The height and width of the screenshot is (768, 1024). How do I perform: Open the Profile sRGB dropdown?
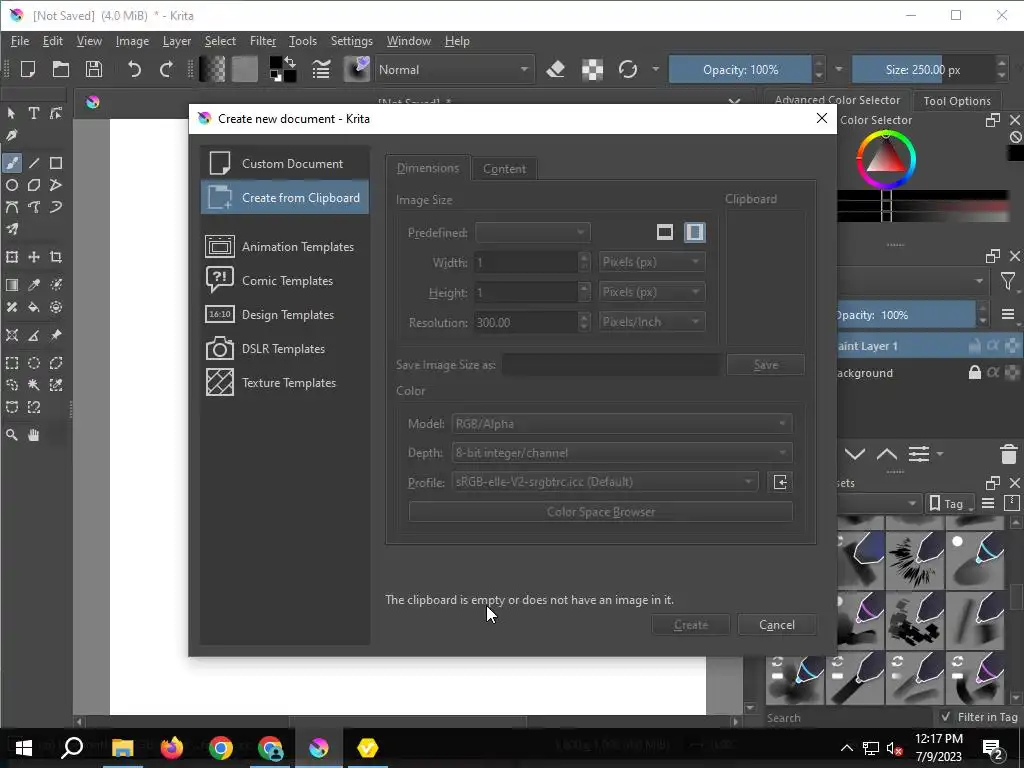605,482
